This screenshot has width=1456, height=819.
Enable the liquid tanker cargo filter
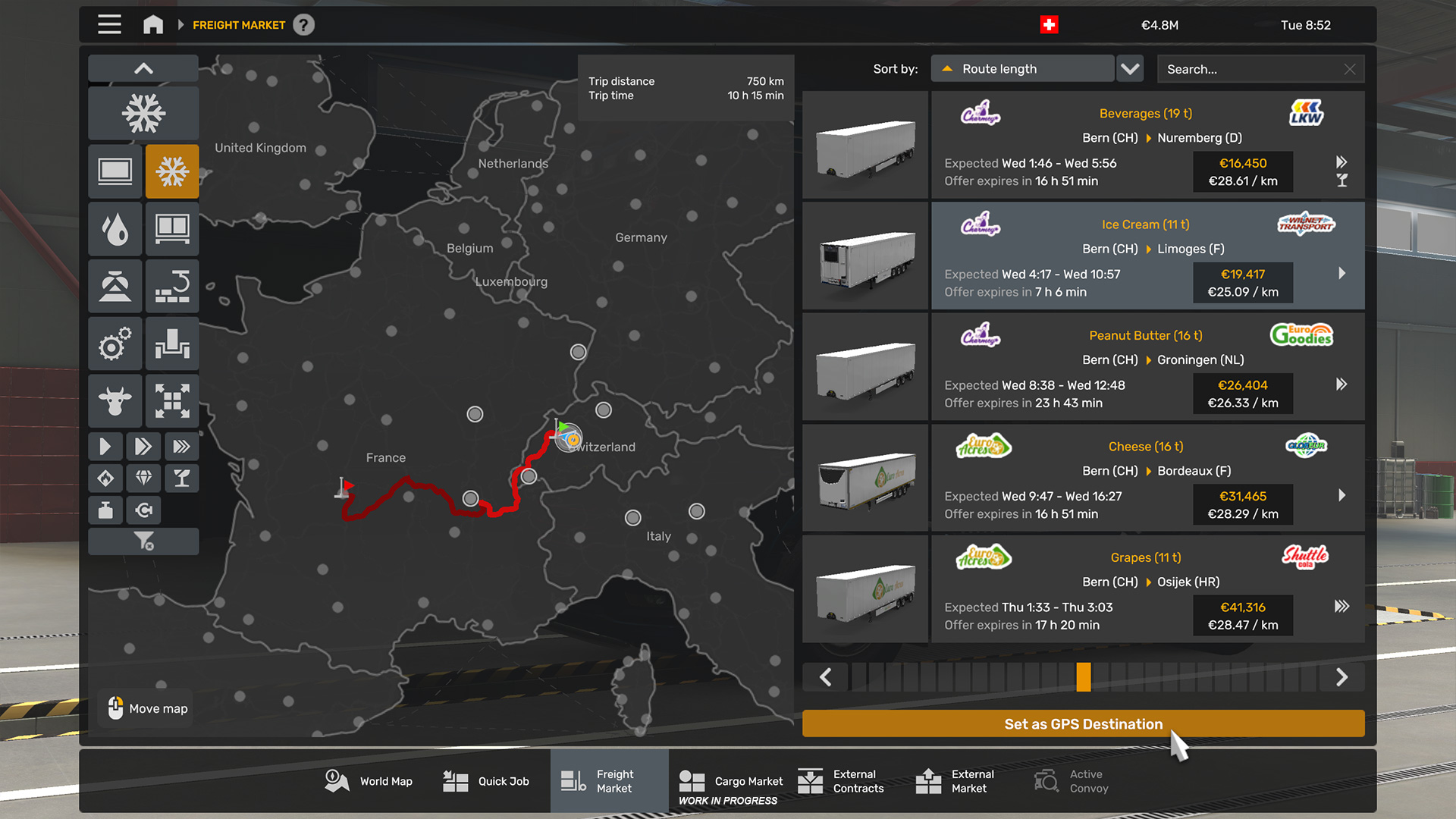(115, 229)
